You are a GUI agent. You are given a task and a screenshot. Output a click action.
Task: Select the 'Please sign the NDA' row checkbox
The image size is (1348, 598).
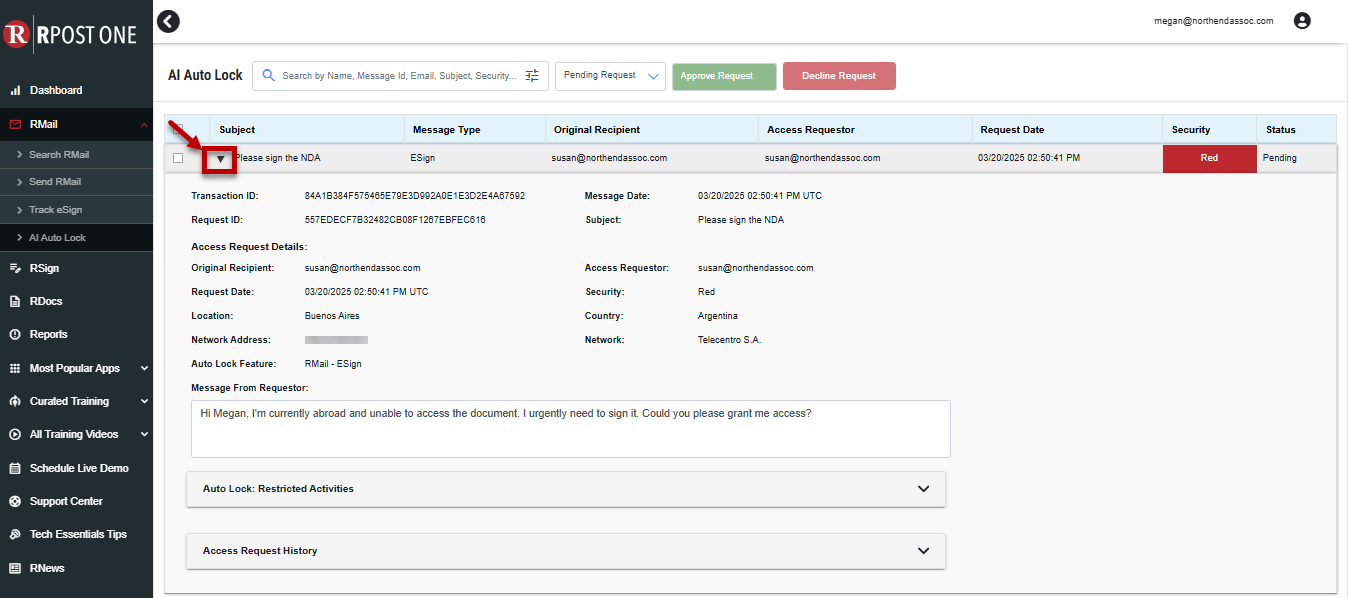click(178, 158)
